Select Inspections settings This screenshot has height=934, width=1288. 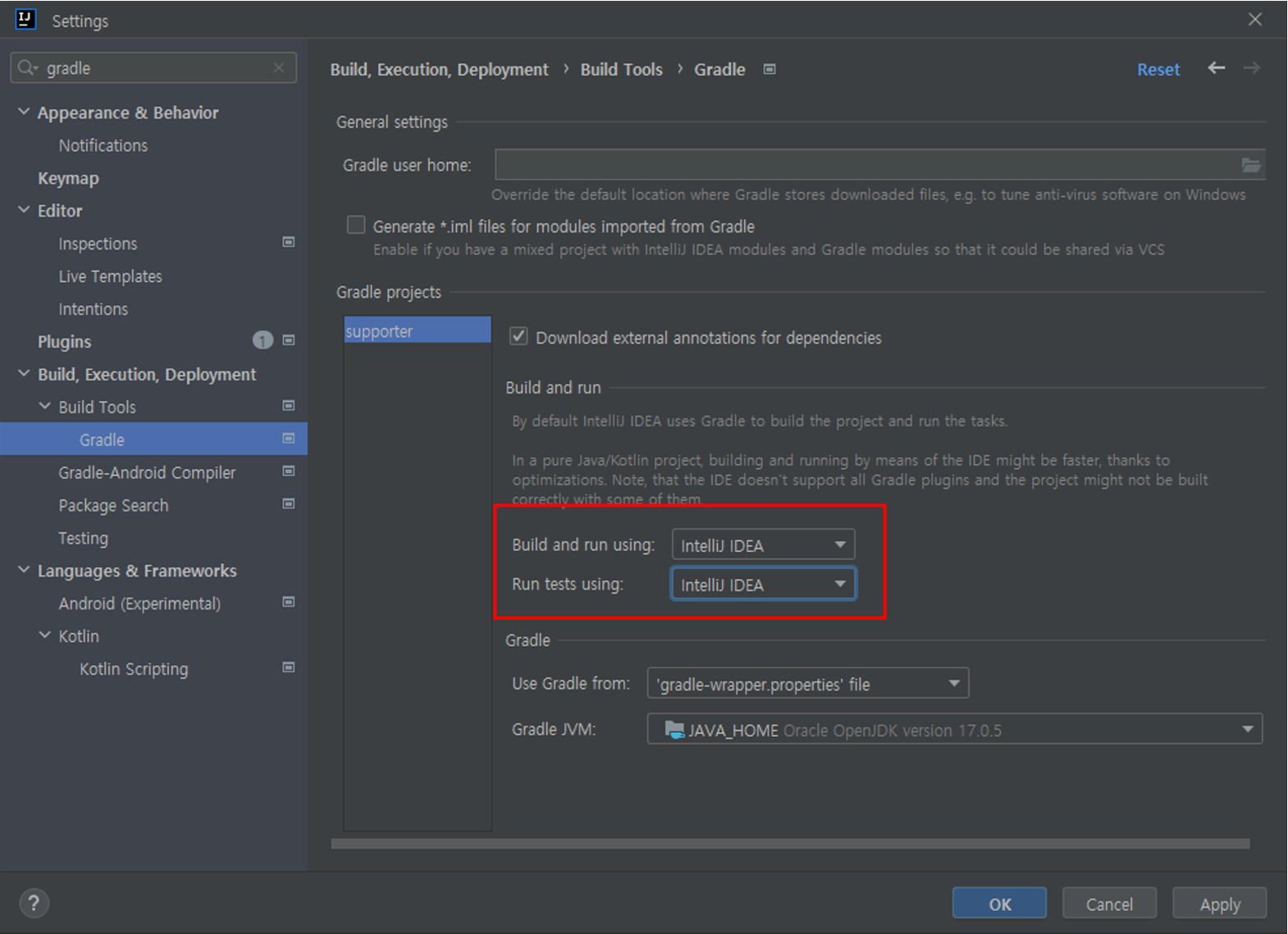(x=98, y=244)
